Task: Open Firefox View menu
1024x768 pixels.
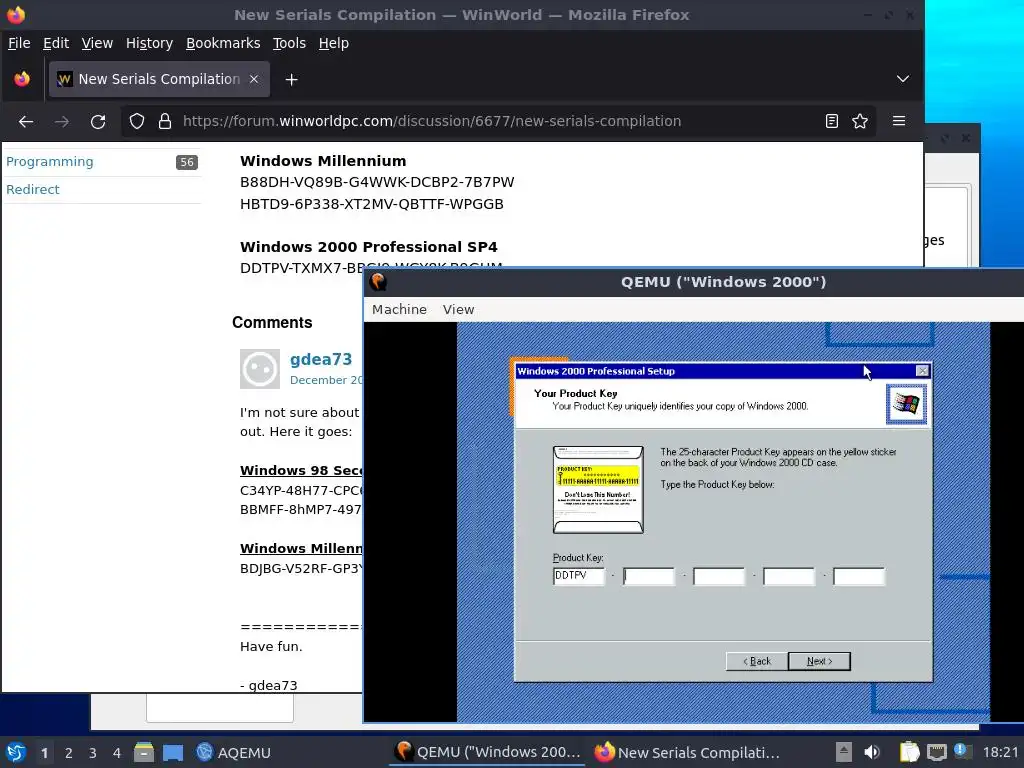Action: click(x=97, y=43)
